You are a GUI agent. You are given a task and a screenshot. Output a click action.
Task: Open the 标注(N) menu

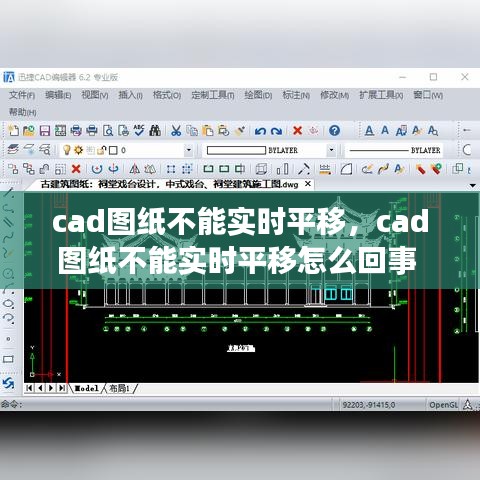click(296, 95)
